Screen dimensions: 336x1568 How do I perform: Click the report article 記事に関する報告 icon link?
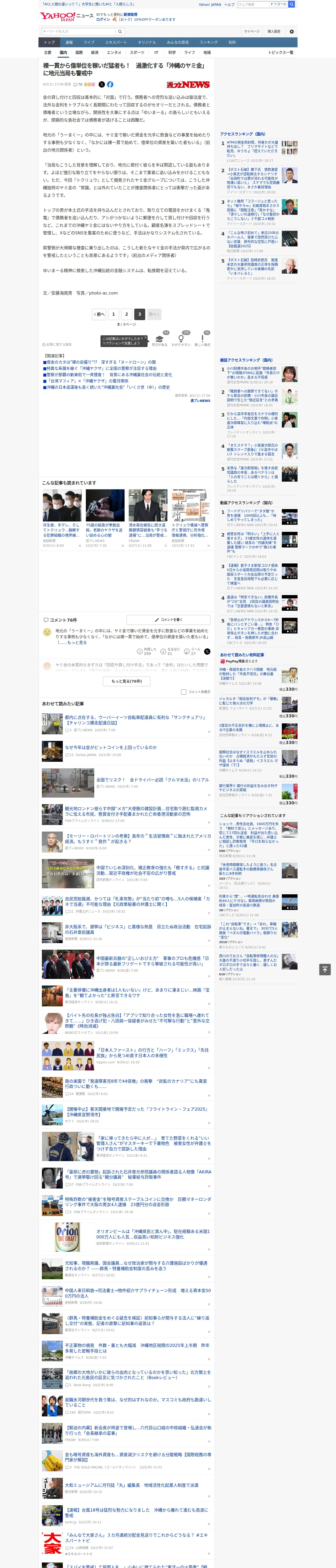pyautogui.click(x=57, y=344)
